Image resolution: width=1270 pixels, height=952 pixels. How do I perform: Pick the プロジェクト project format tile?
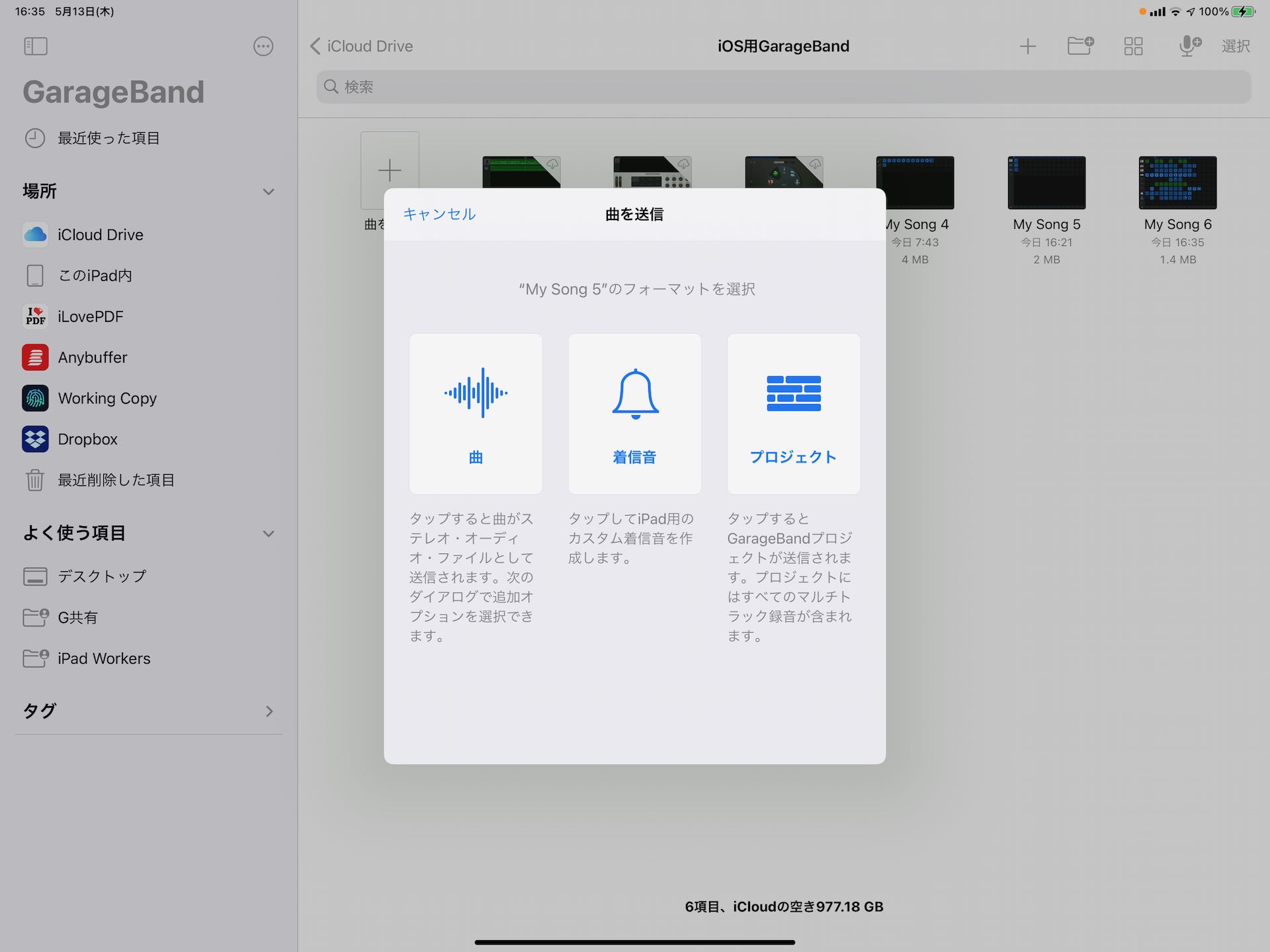pyautogui.click(x=794, y=414)
